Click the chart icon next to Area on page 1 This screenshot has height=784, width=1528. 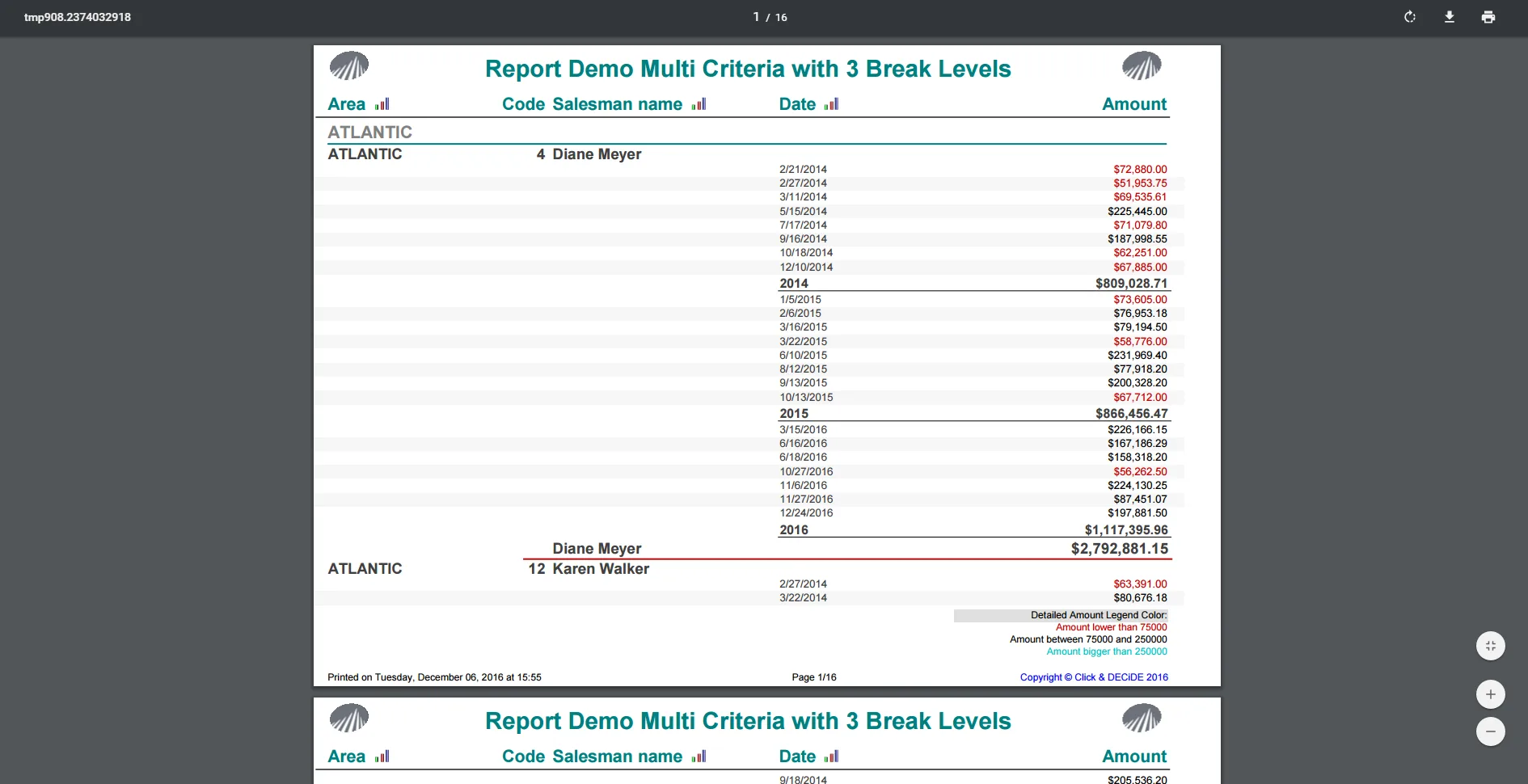pyautogui.click(x=382, y=104)
